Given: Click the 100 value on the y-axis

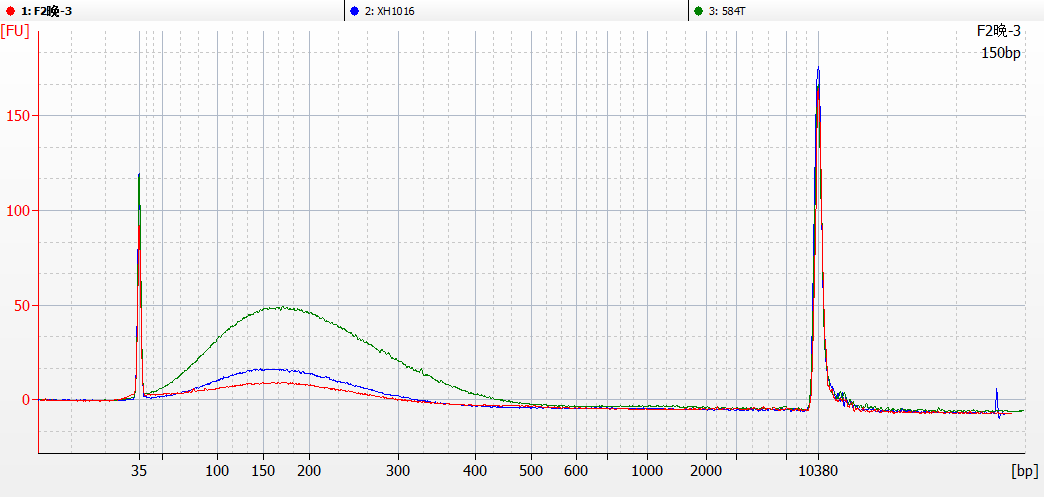Looking at the screenshot, I should tap(19, 210).
